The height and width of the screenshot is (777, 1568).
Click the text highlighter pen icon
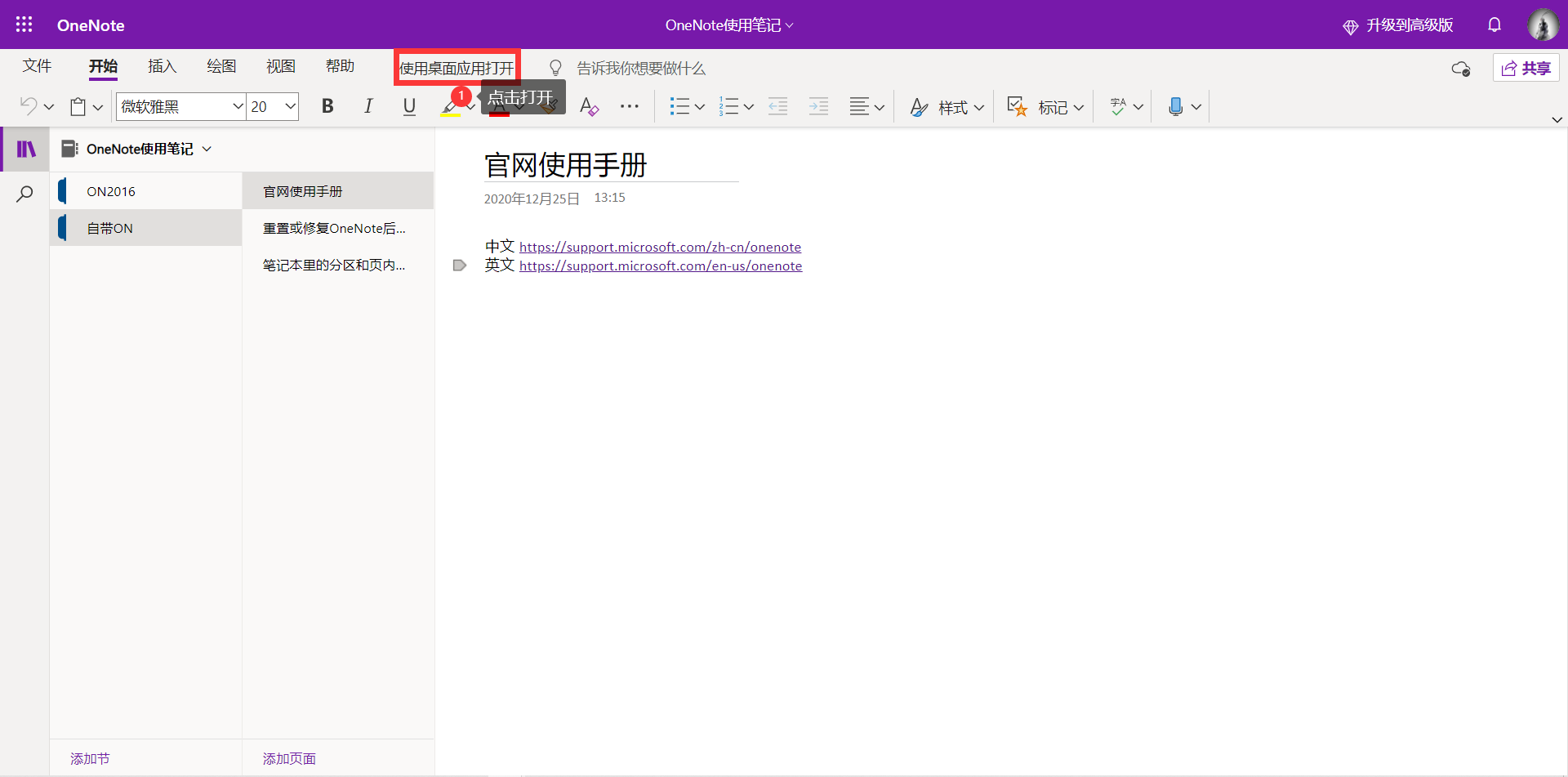coord(450,106)
